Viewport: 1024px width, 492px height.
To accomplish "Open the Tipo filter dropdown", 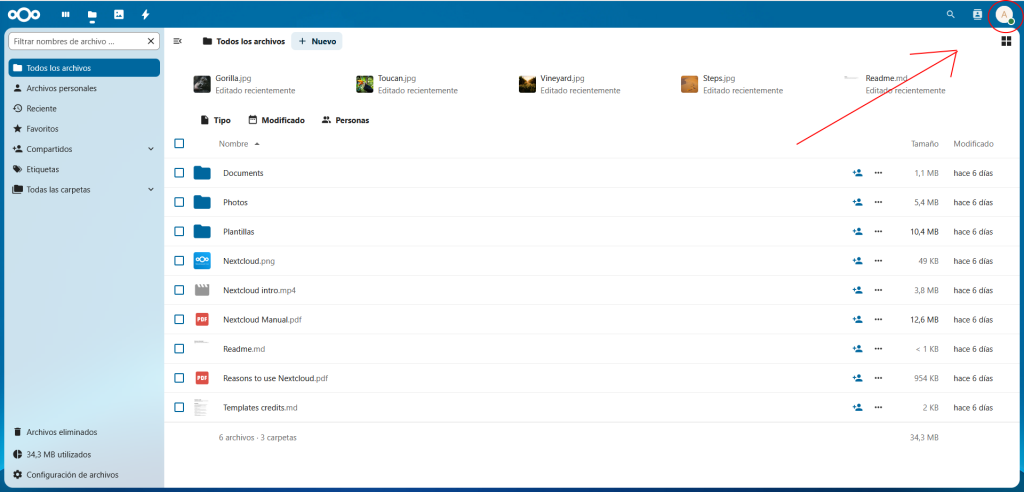I will tap(216, 120).
